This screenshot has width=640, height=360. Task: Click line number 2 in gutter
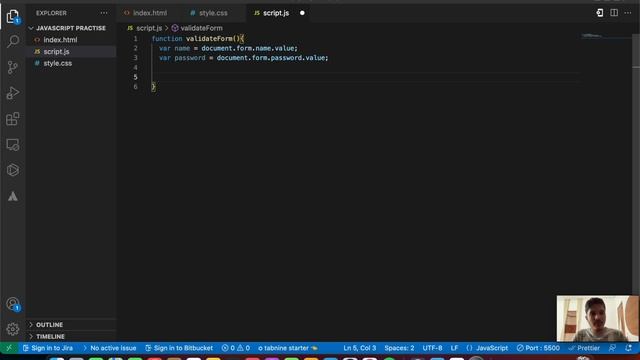tap(136, 48)
